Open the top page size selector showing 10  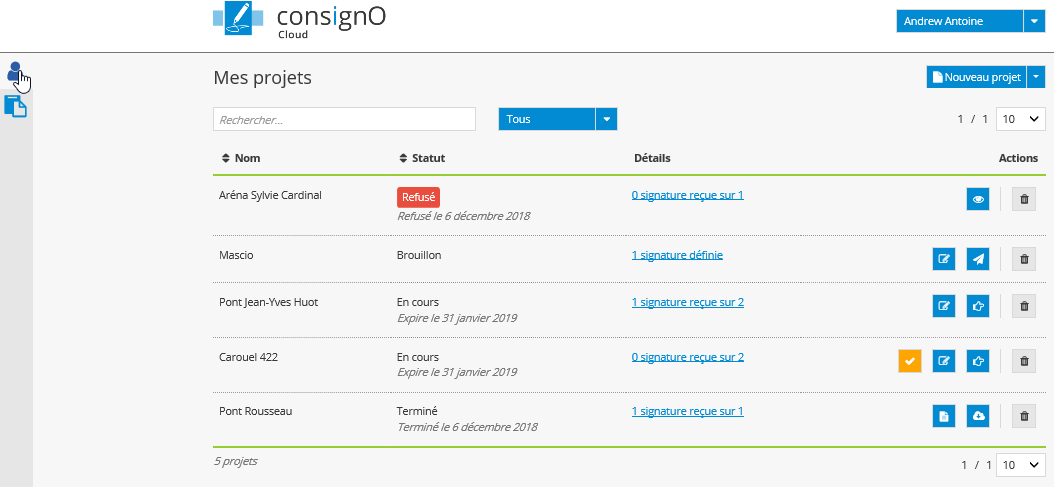(1021, 119)
